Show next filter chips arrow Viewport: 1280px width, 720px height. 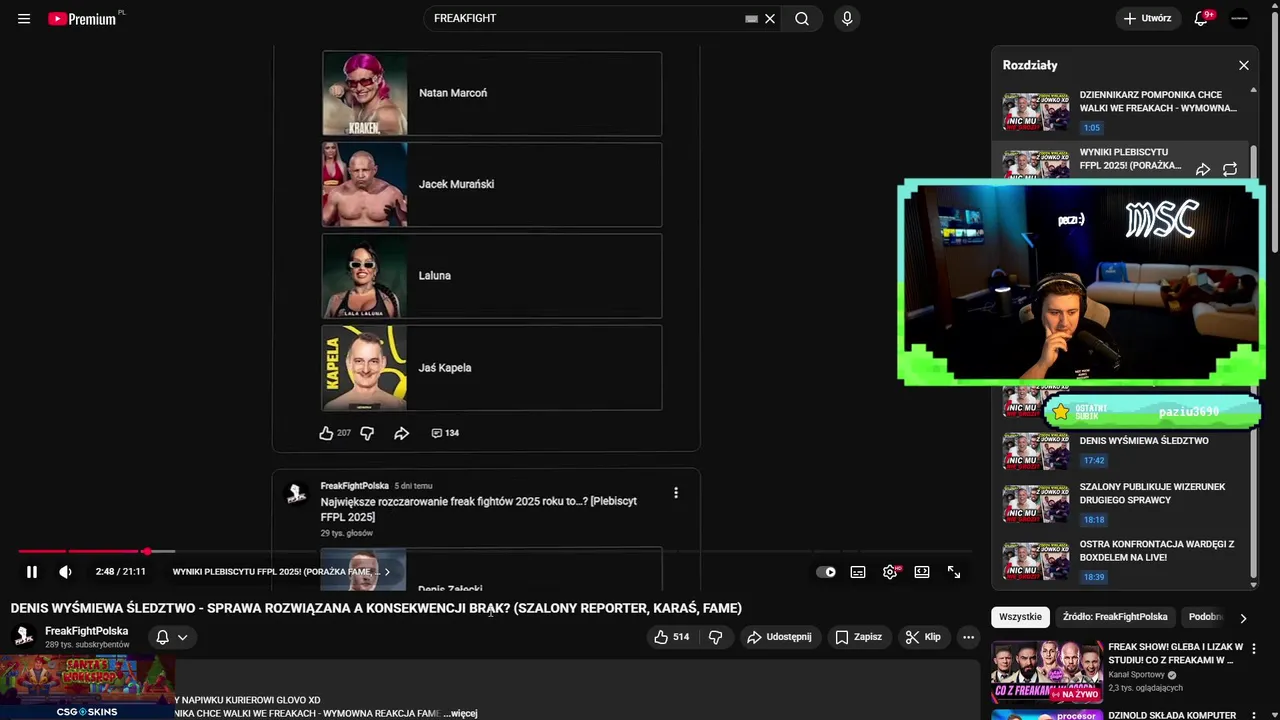pyautogui.click(x=1243, y=618)
